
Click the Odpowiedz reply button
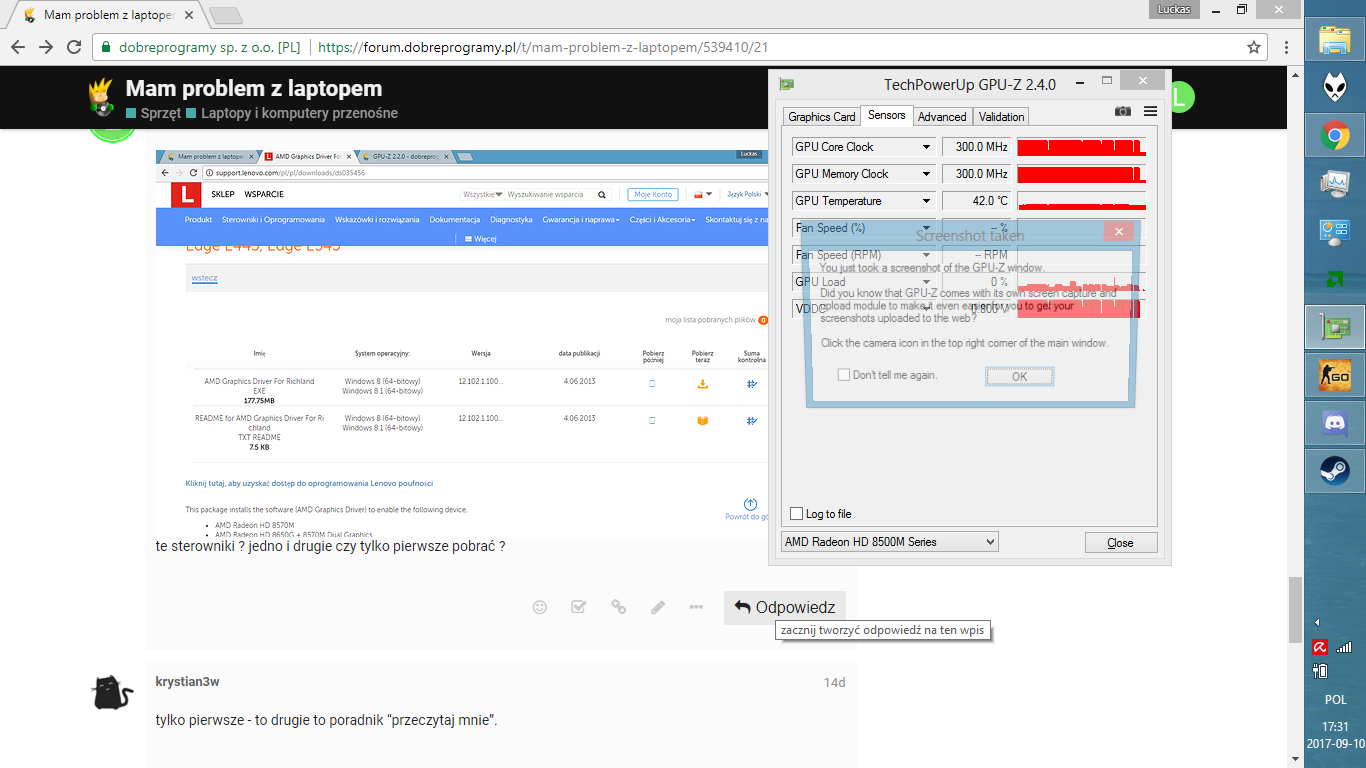(785, 607)
